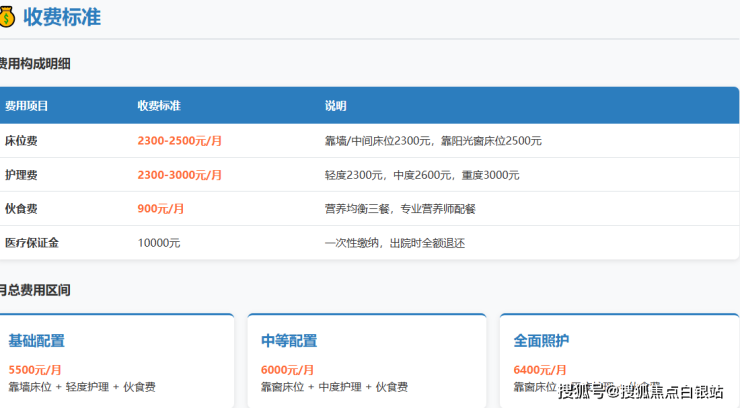The image size is (740, 408).
Task: Click the 6000元/月 price in 中等配置
Action: (x=287, y=370)
